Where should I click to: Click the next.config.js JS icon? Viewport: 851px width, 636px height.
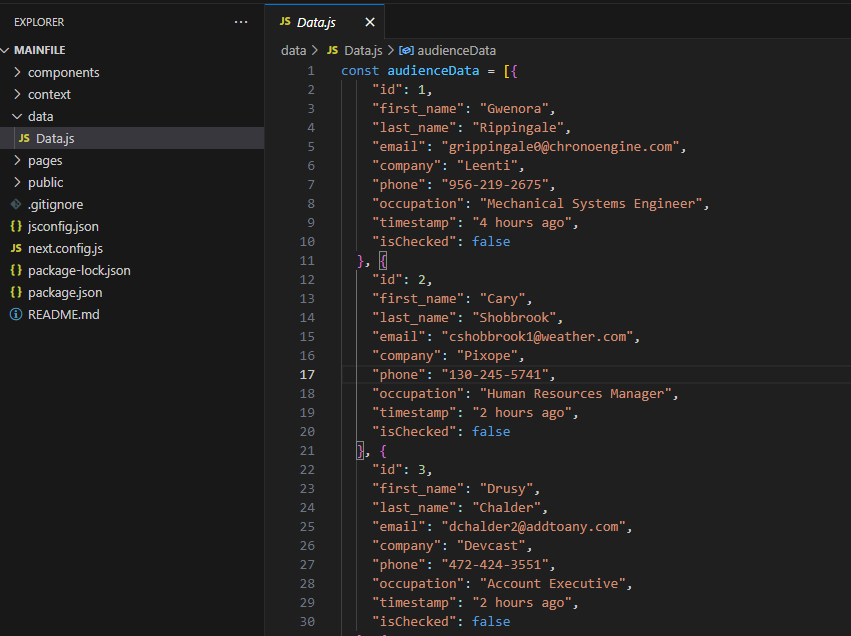click(16, 248)
